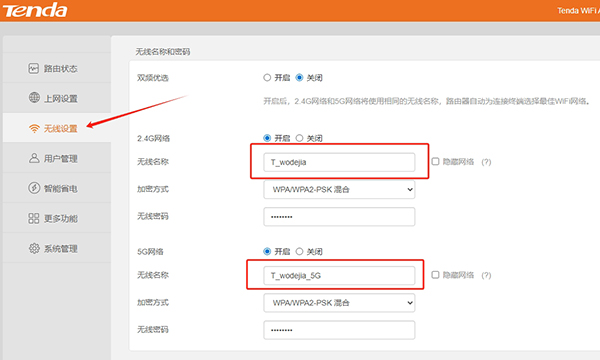Check 隐藏网络 for the 5G network
Image resolution: width=600 pixels, height=360 pixels.
click(435, 275)
